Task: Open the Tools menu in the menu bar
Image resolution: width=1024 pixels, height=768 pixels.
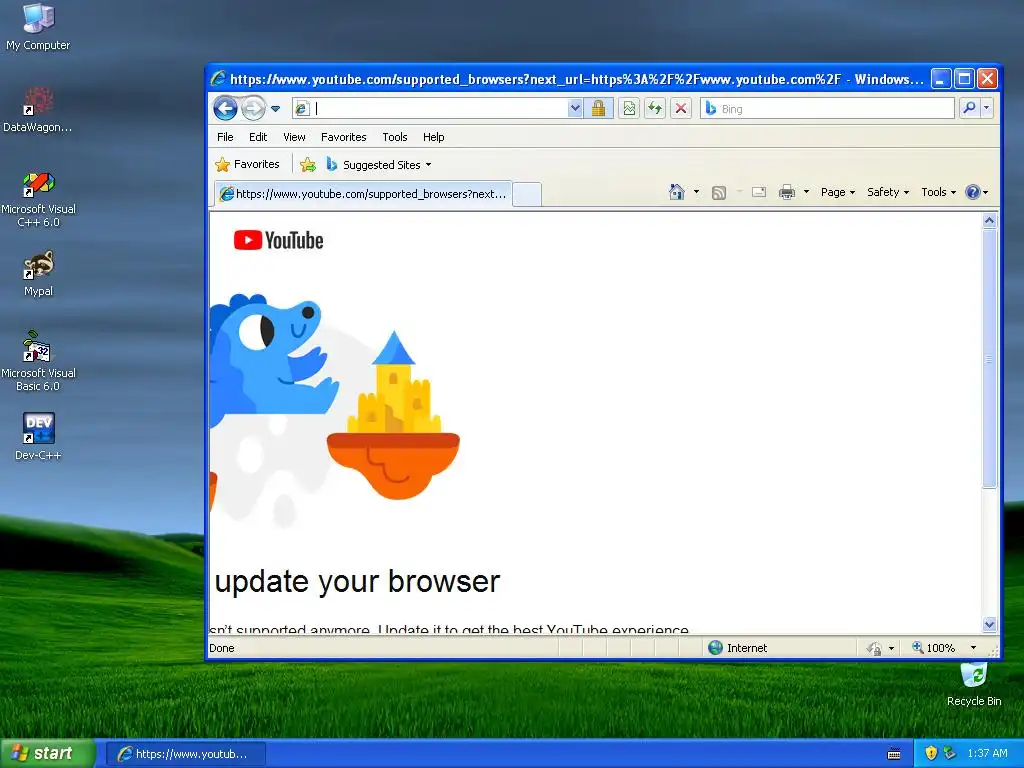Action: click(x=395, y=137)
